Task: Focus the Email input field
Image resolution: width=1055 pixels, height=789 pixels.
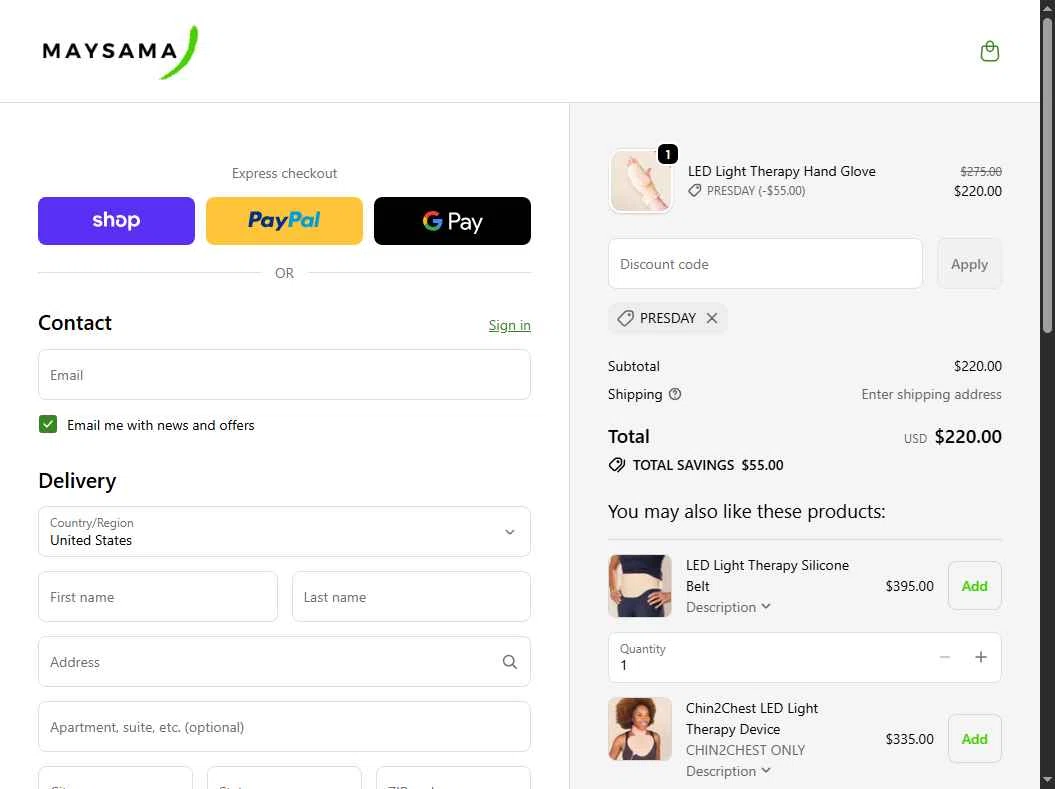Action: 284,375
